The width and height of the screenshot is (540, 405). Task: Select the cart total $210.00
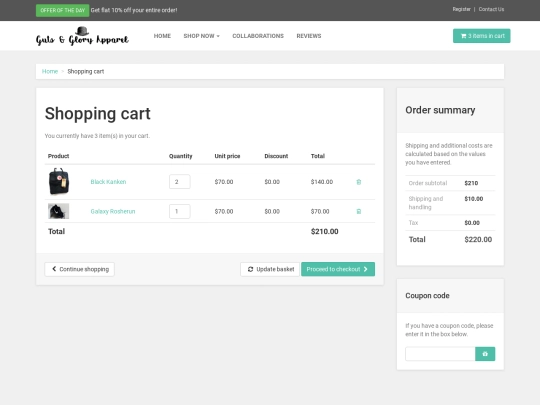coord(324,231)
